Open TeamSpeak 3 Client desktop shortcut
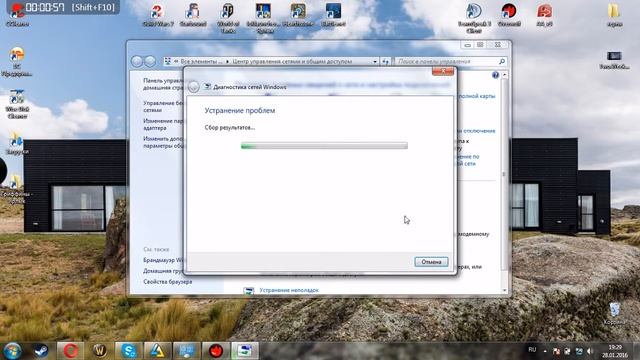640x360 pixels. tap(474, 17)
